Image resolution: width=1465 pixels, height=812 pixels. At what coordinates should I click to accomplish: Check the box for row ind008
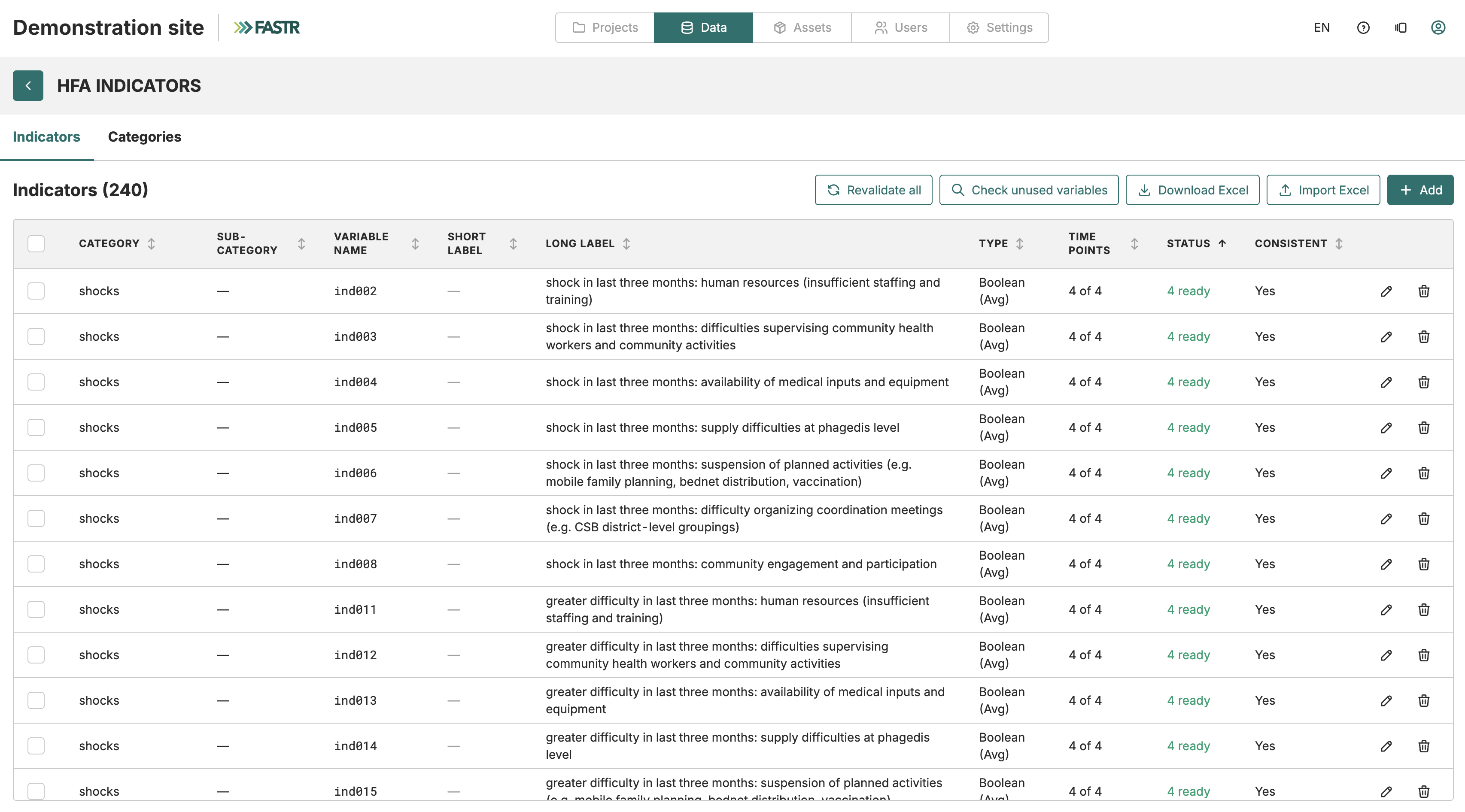(x=36, y=564)
